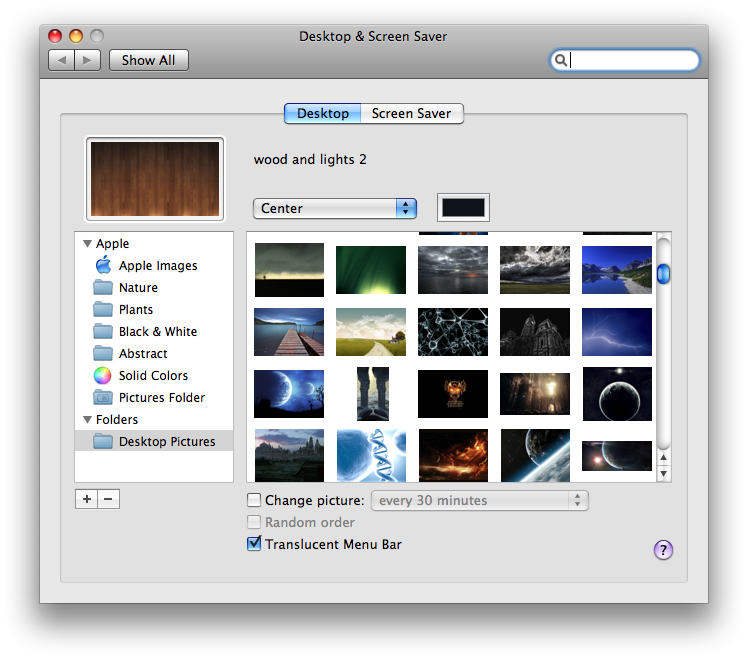Screen dimensions: 748x658
Task: Select the dark gothic cathedral wallpaper
Action: [535, 332]
